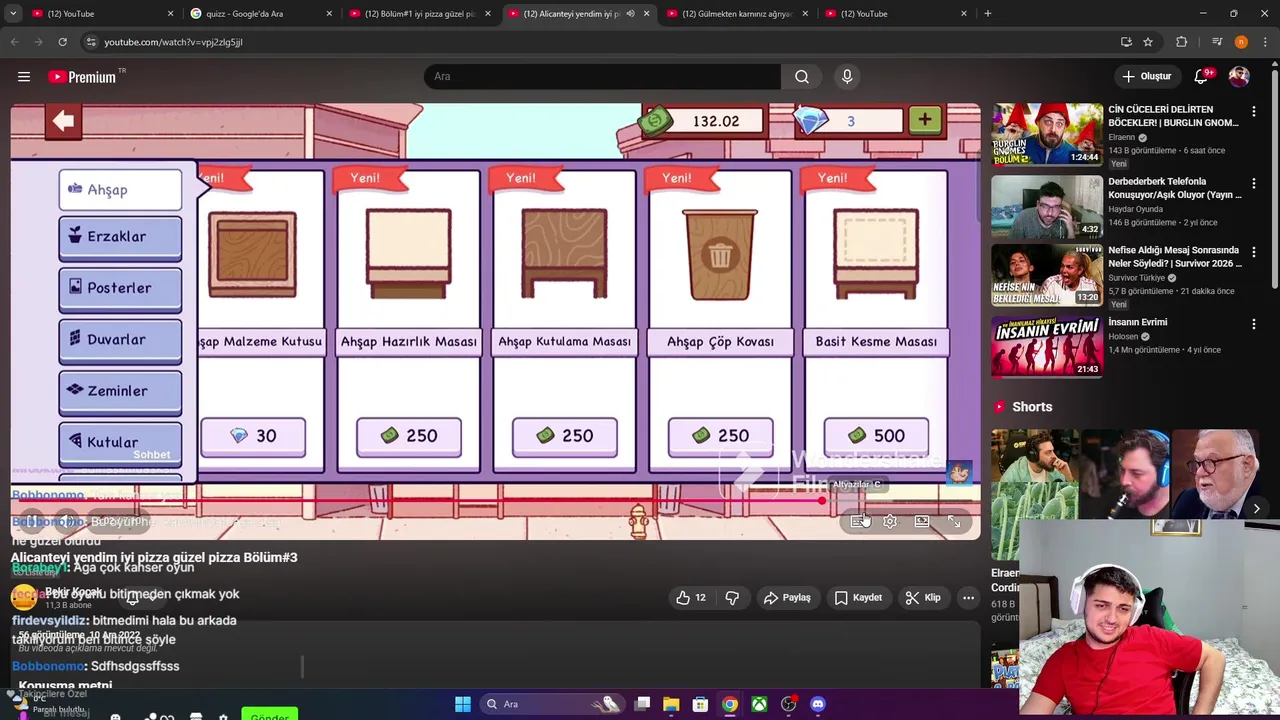Save the video with Kaydet
The width and height of the screenshot is (1280, 720).
coord(858,597)
